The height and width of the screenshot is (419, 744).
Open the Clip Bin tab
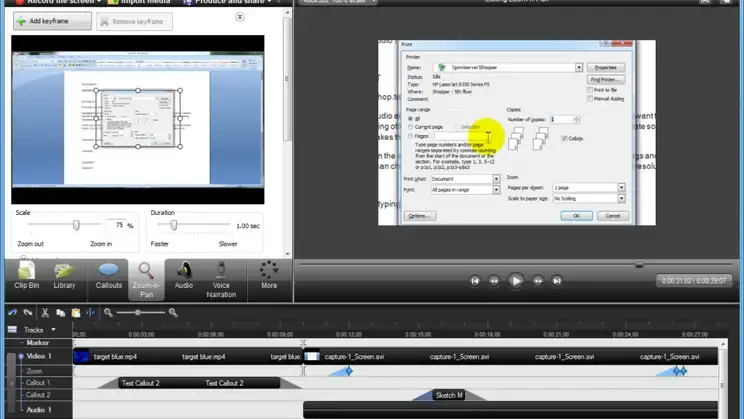[x=27, y=276]
